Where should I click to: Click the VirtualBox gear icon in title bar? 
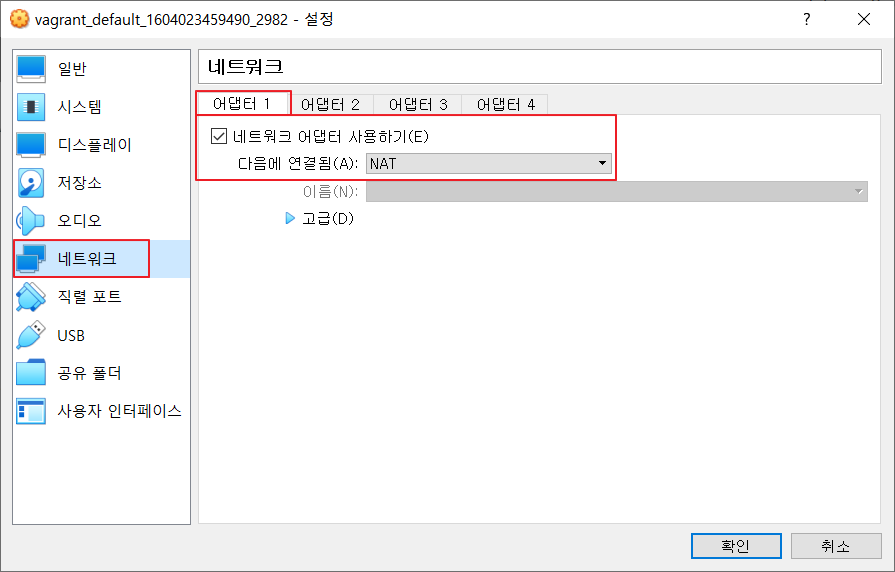coord(19,19)
